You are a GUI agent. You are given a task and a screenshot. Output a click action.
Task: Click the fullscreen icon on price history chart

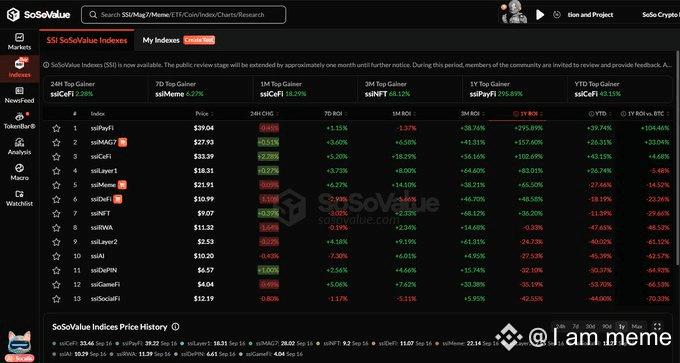(657, 327)
